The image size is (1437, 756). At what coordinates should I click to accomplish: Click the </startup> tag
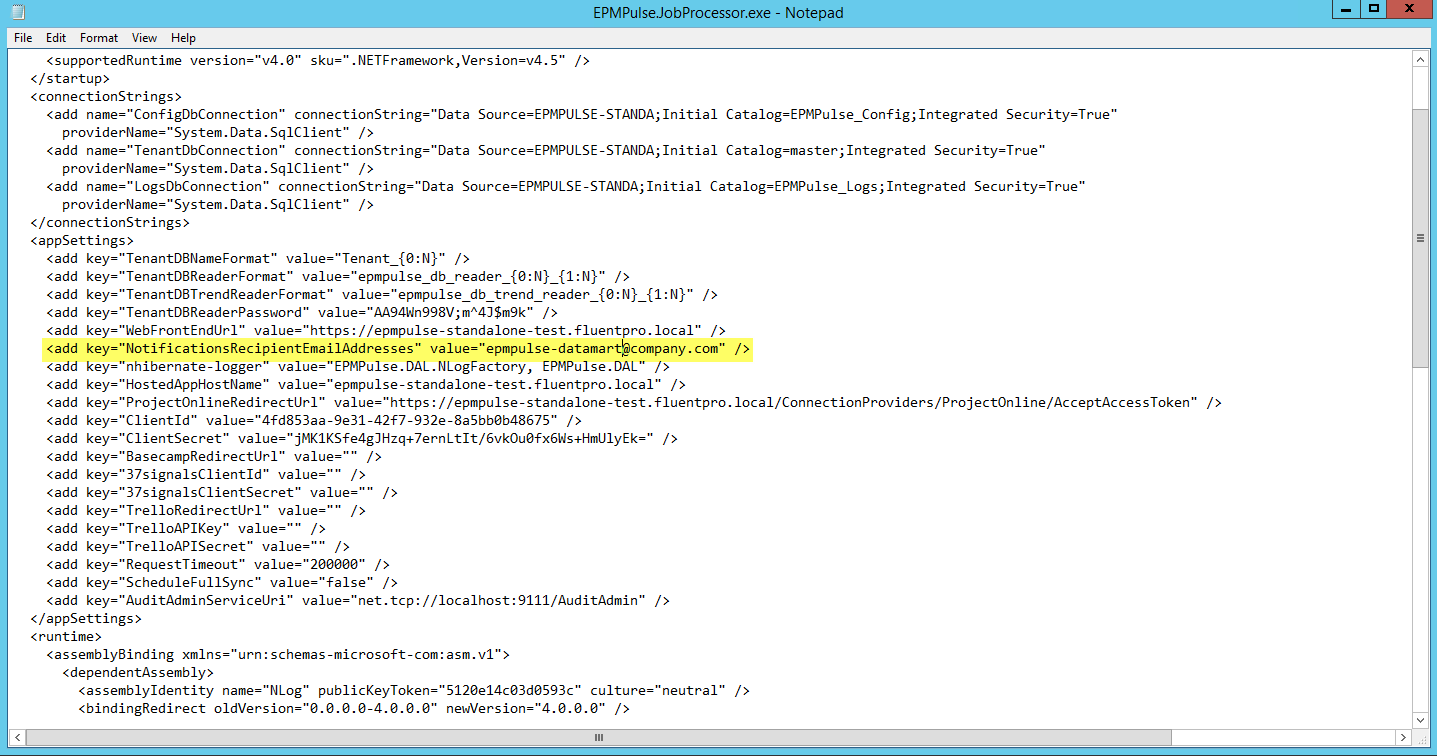[x=70, y=78]
